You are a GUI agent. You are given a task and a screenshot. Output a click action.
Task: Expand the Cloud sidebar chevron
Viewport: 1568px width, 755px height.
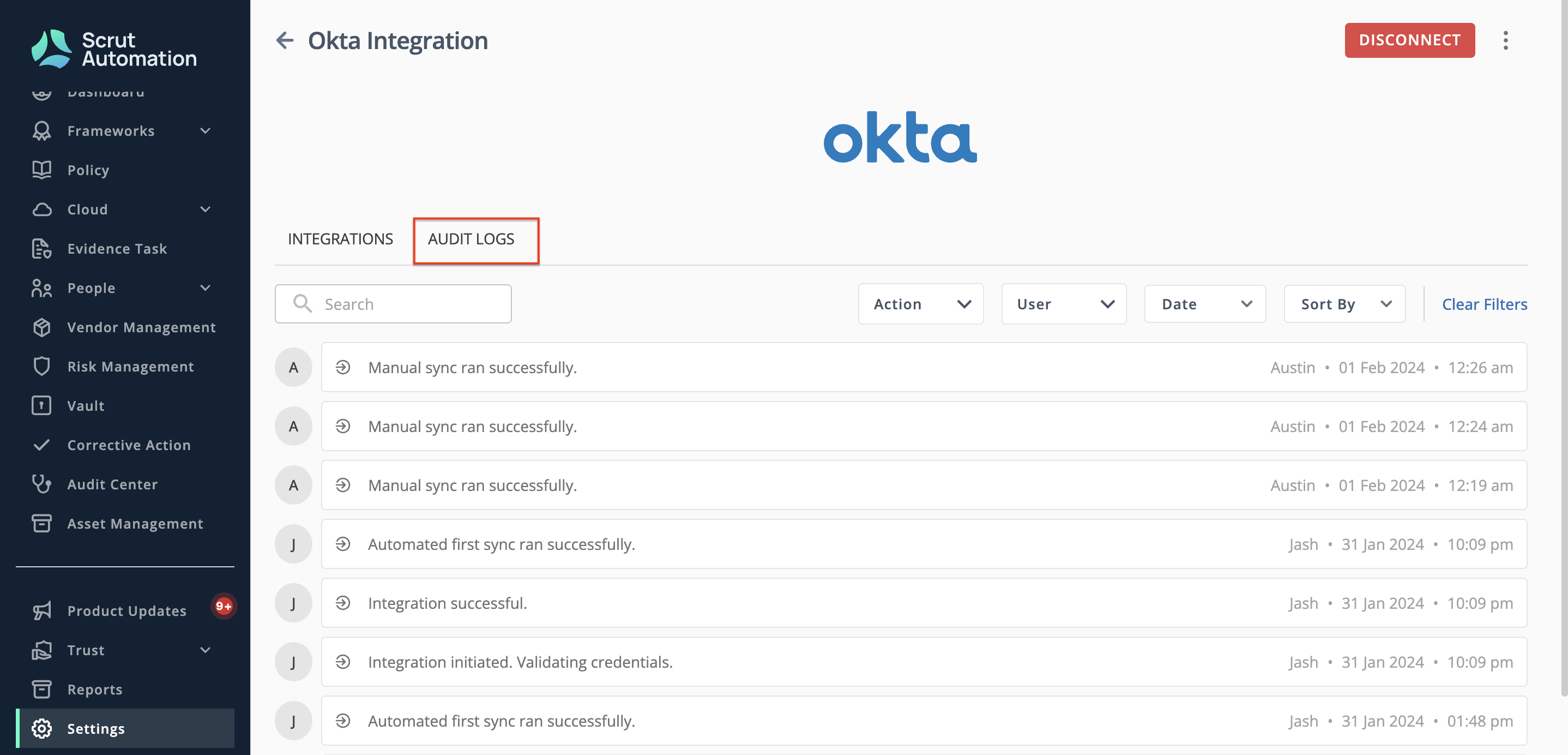pyautogui.click(x=206, y=209)
